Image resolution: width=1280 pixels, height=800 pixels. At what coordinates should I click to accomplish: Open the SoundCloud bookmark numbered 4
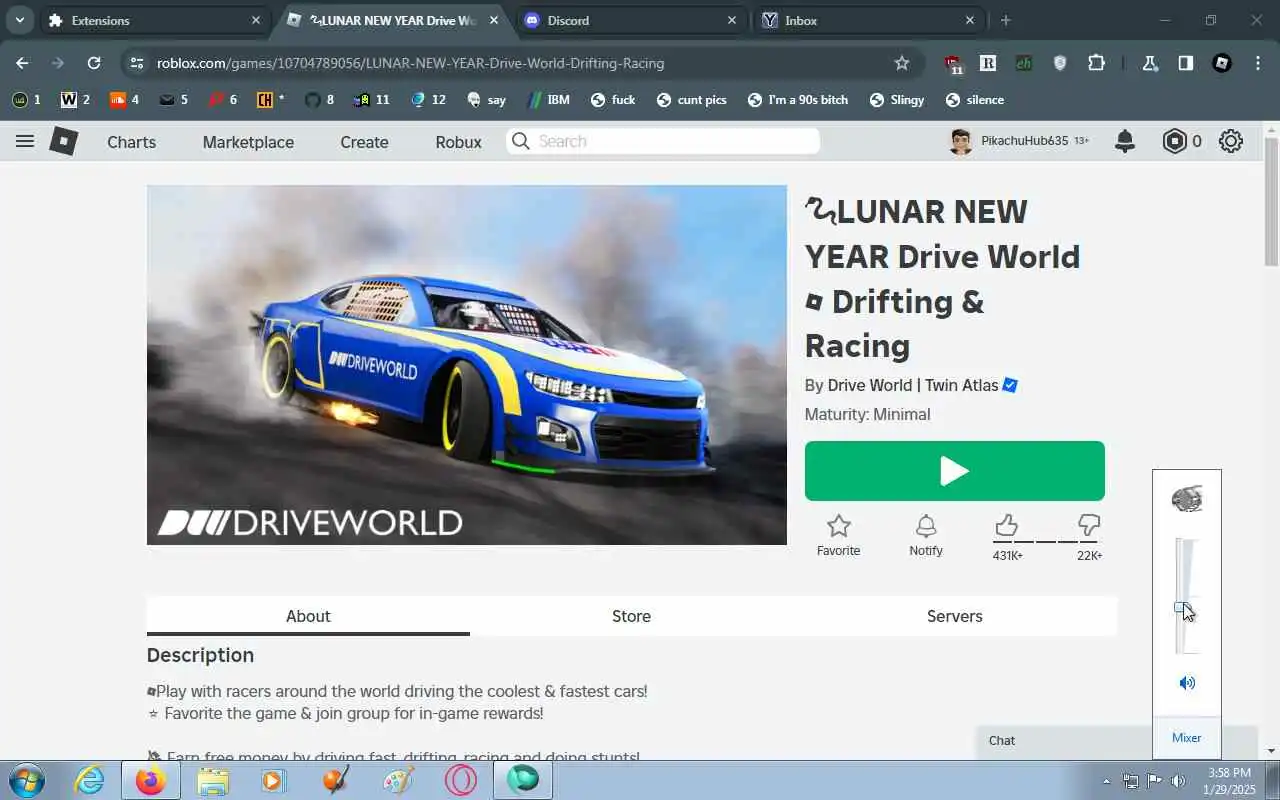[x=124, y=100]
